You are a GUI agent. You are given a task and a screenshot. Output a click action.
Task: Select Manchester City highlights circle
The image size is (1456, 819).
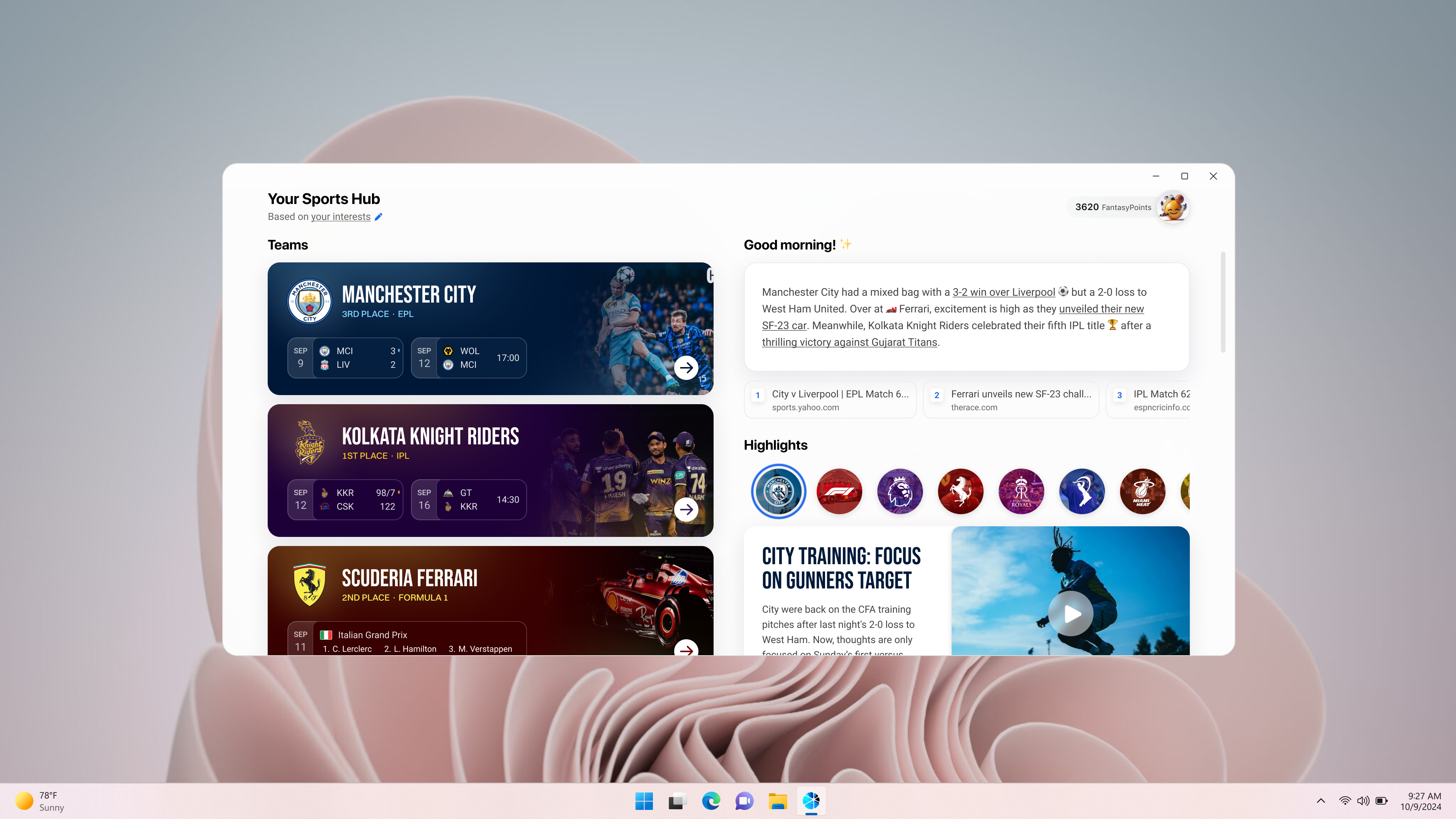(778, 491)
